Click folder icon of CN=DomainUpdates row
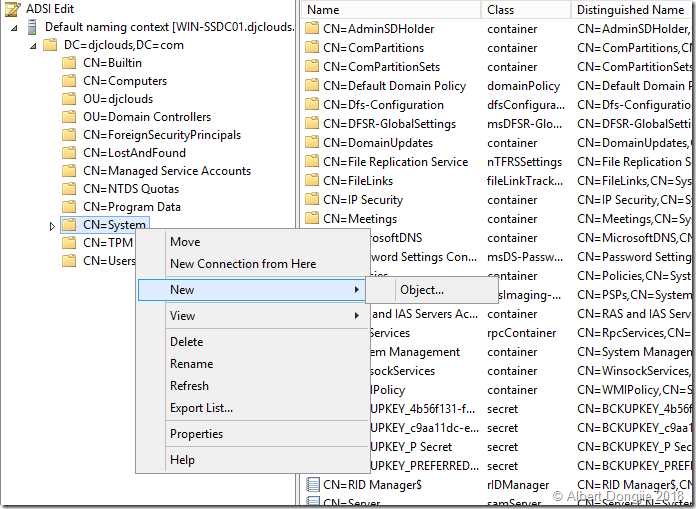The height and width of the screenshot is (509, 696). point(312,142)
